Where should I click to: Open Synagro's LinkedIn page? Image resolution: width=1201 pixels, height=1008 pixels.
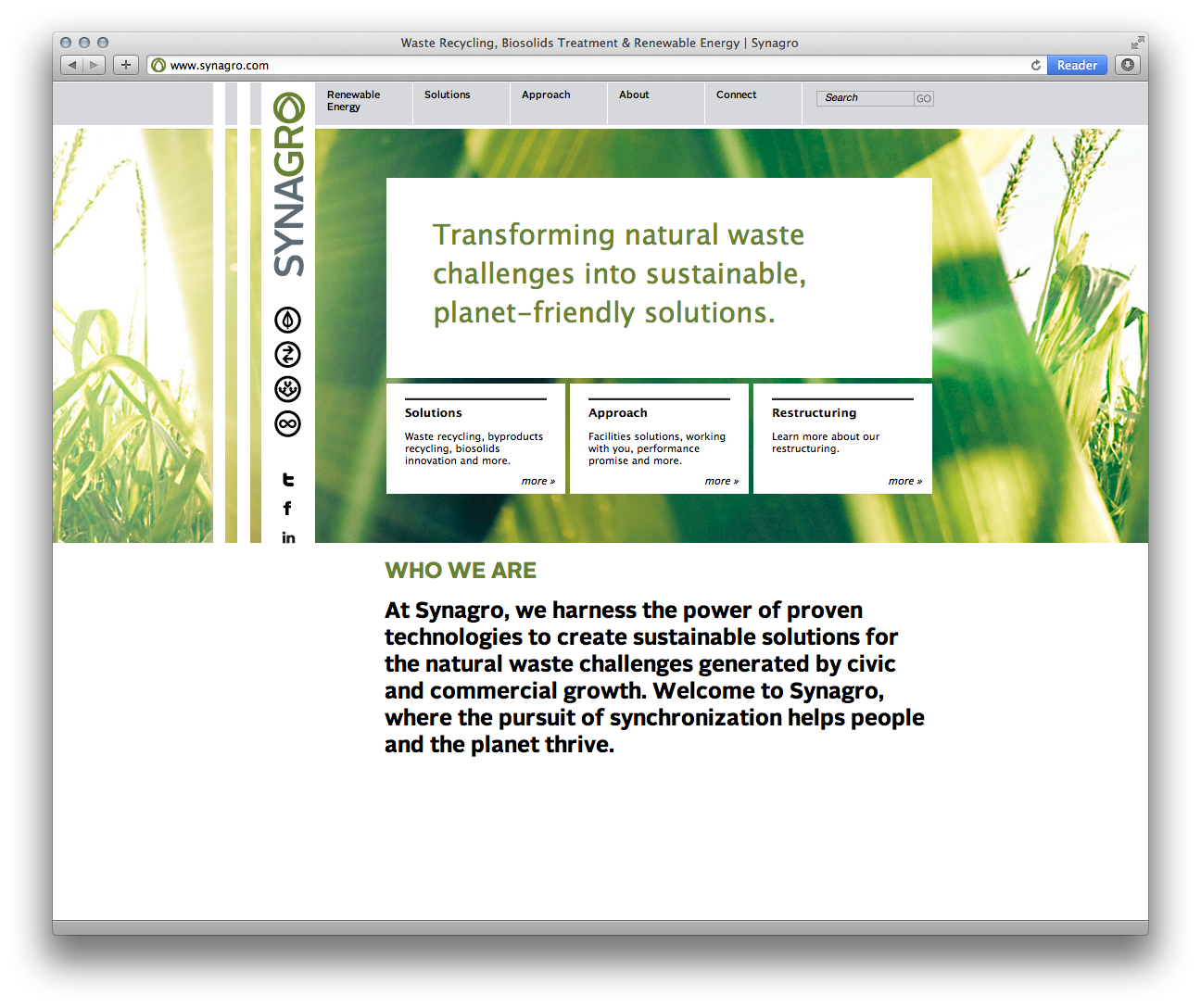coord(288,537)
